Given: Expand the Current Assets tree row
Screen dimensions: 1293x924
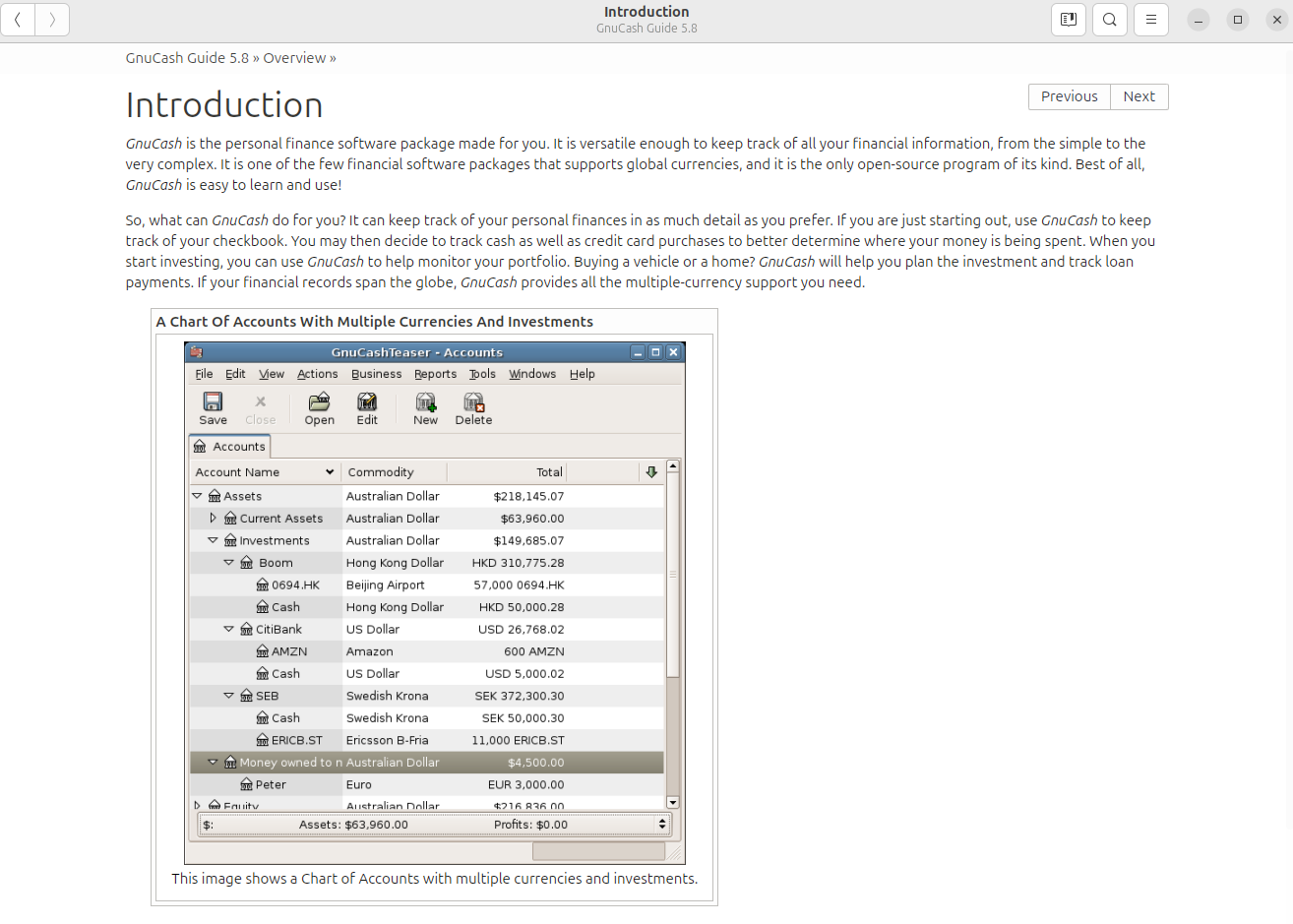Looking at the screenshot, I should tap(213, 518).
